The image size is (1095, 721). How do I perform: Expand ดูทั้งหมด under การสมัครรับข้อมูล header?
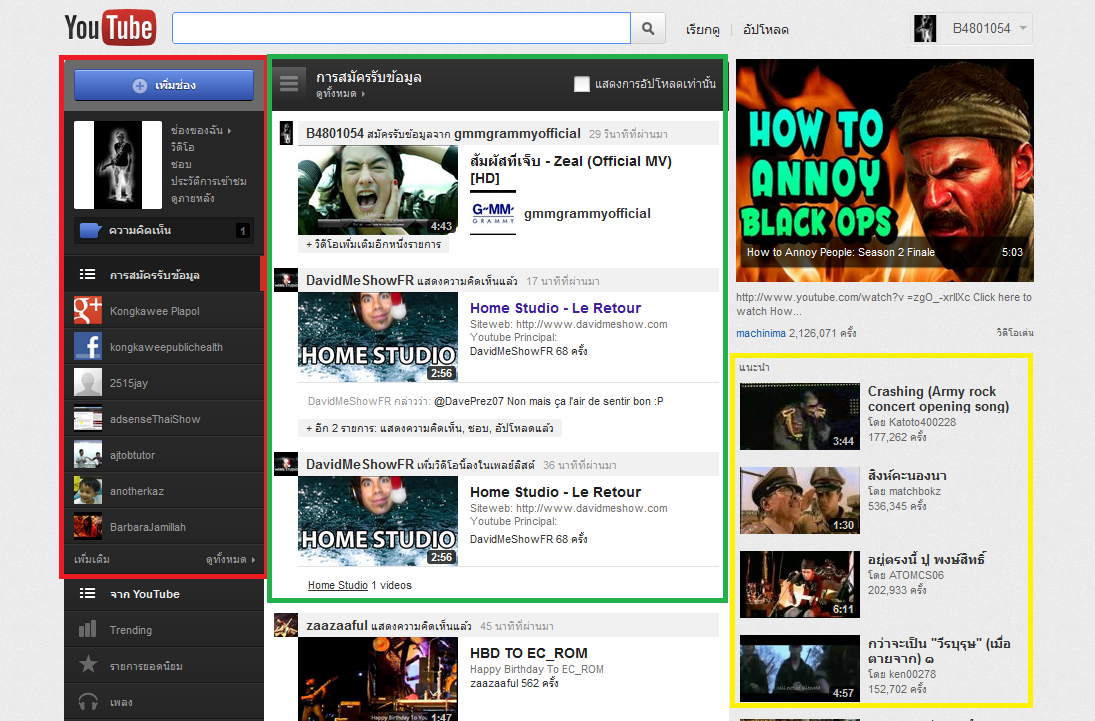(340, 94)
